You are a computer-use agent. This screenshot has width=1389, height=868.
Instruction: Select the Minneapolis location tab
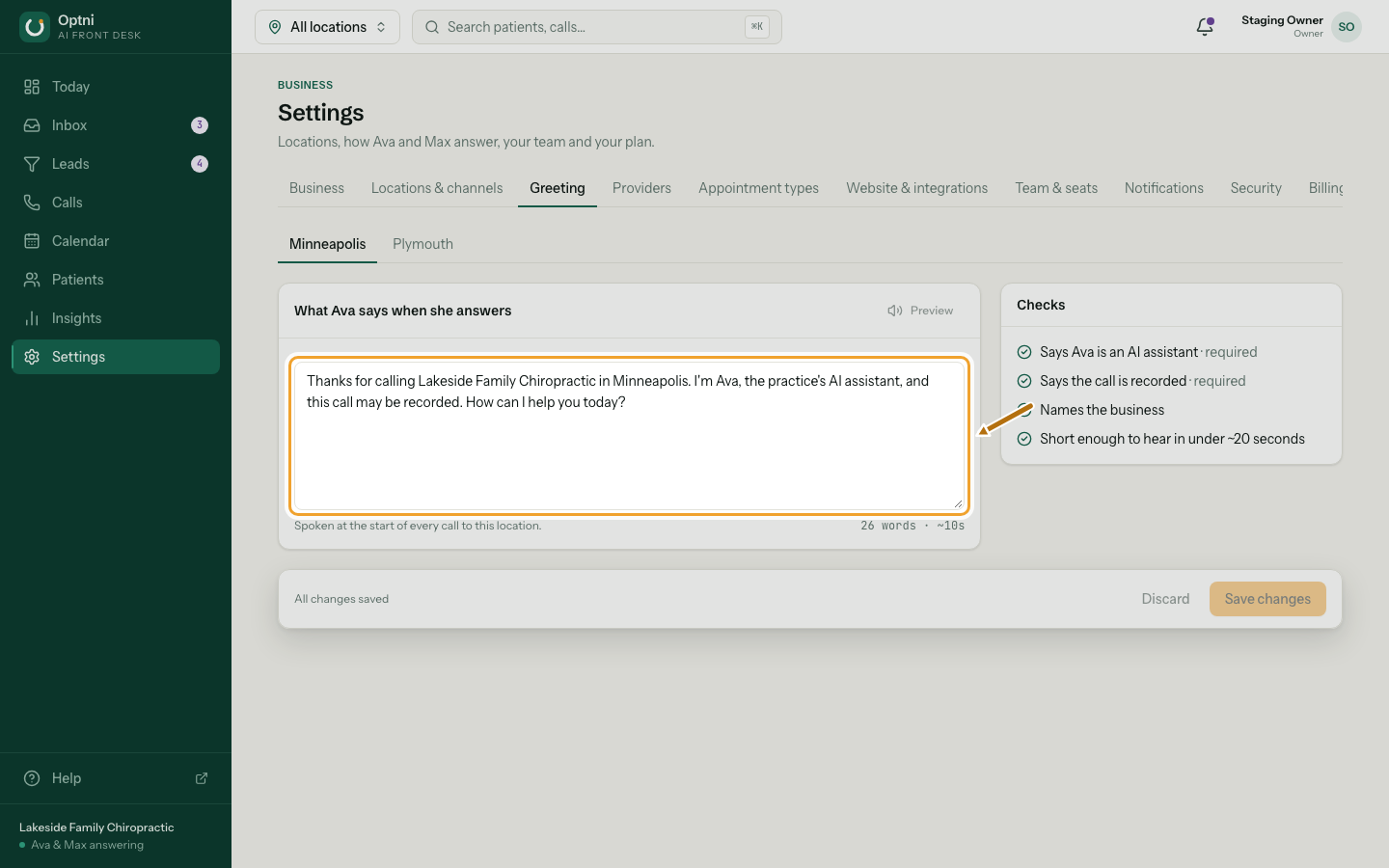328,244
